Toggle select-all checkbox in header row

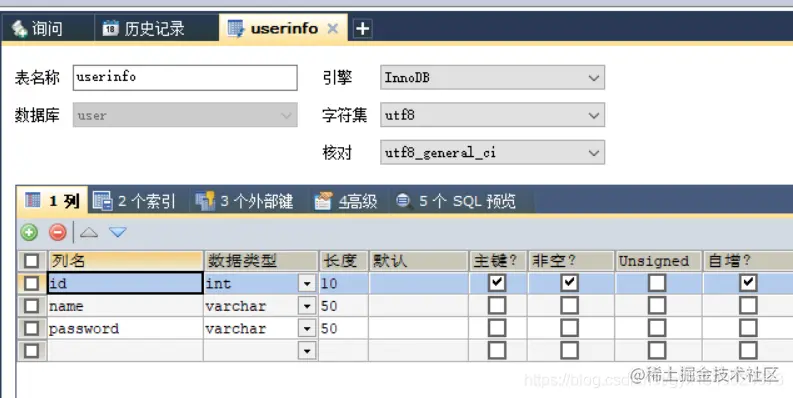point(31,261)
